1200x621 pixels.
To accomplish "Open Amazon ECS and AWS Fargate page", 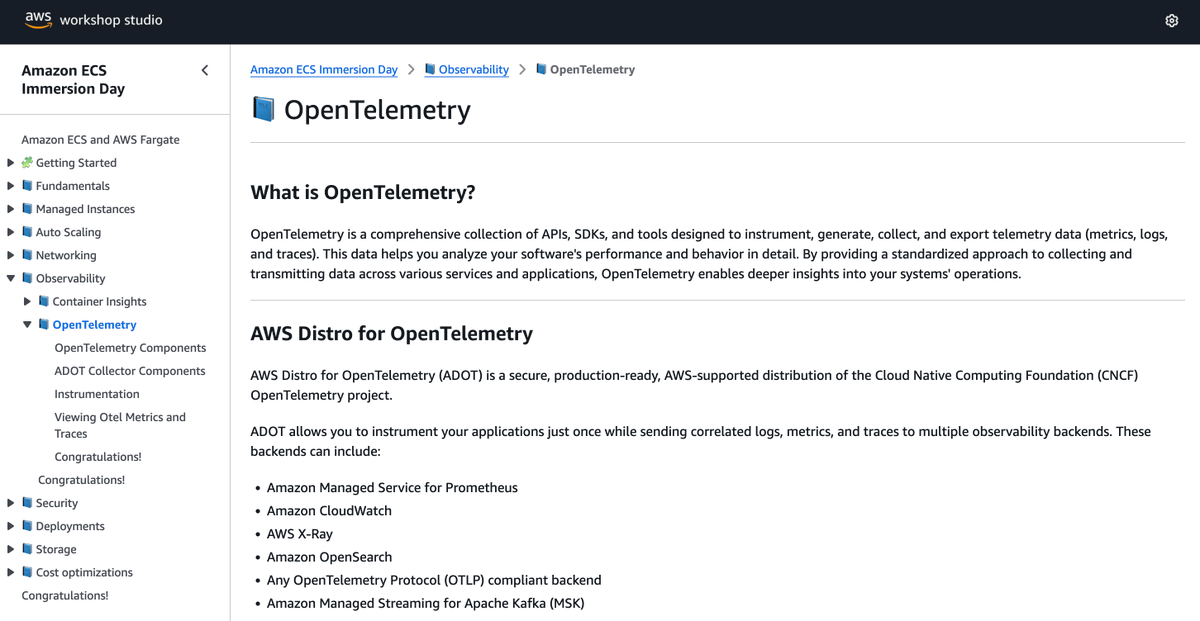I will pos(100,140).
